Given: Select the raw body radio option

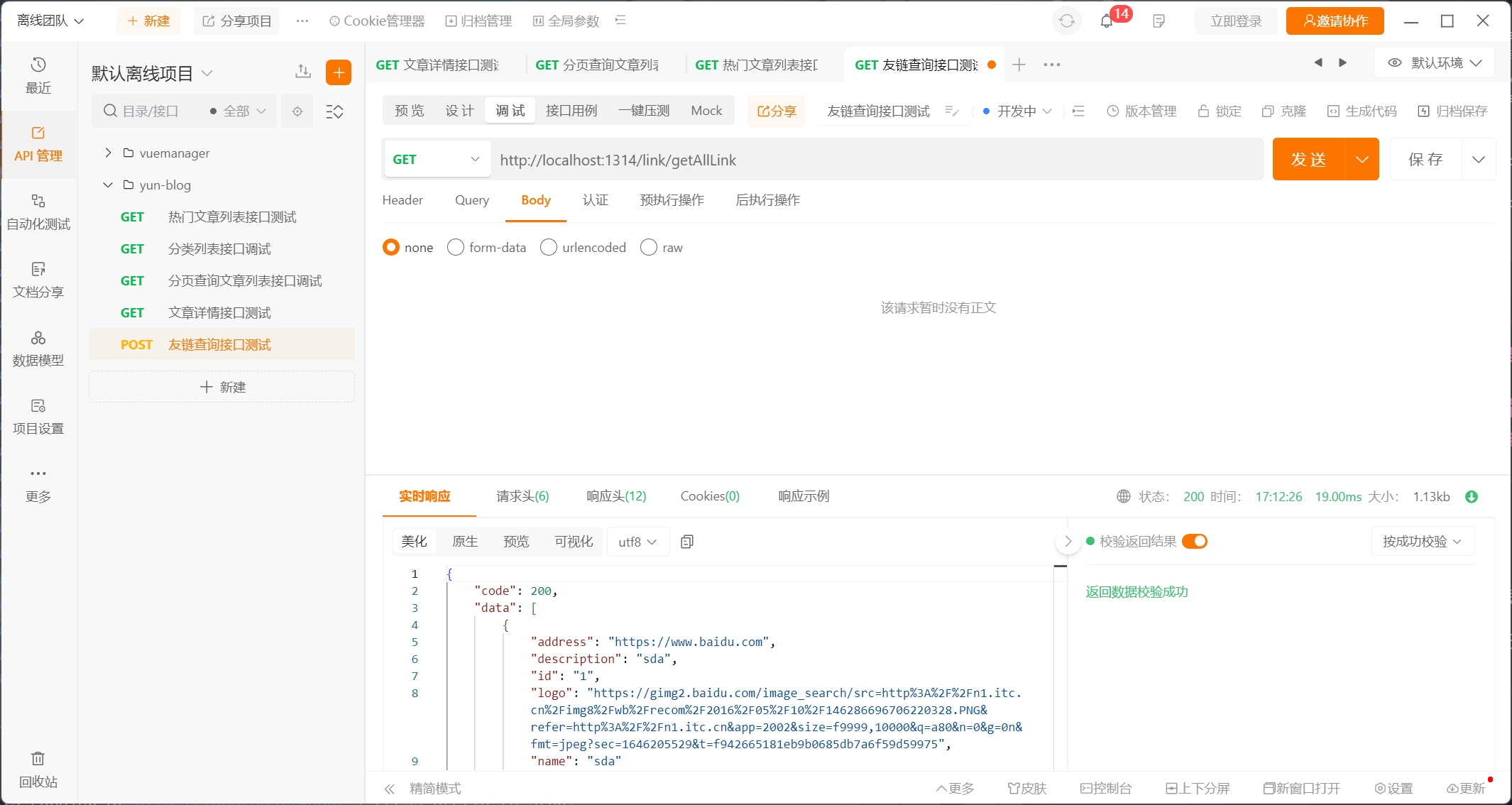Looking at the screenshot, I should pos(649,247).
